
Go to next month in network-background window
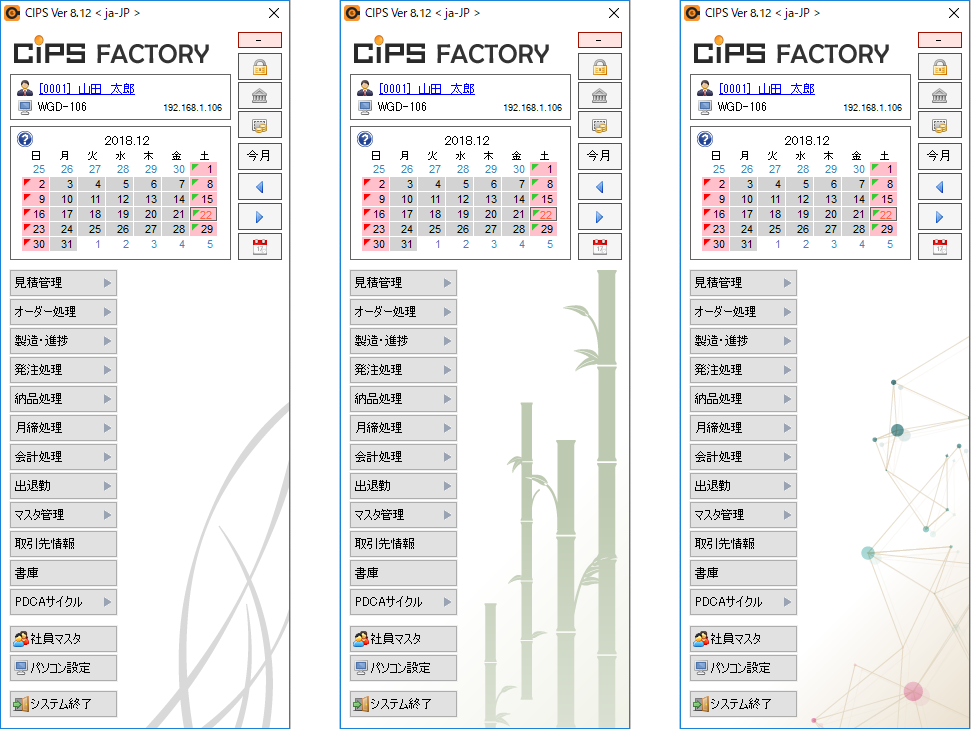pyautogui.click(x=940, y=217)
